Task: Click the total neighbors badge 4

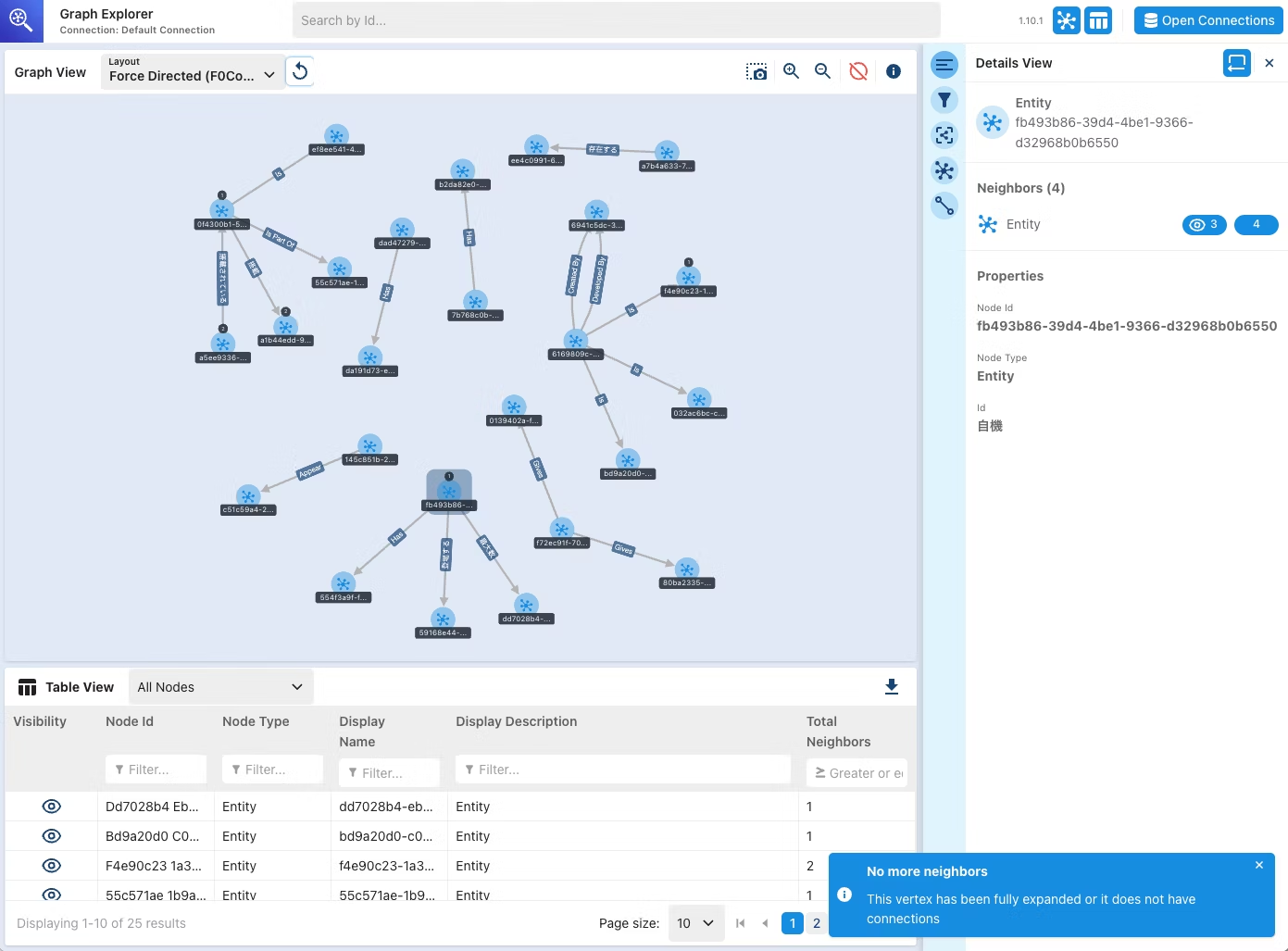Action: pyautogui.click(x=1257, y=225)
